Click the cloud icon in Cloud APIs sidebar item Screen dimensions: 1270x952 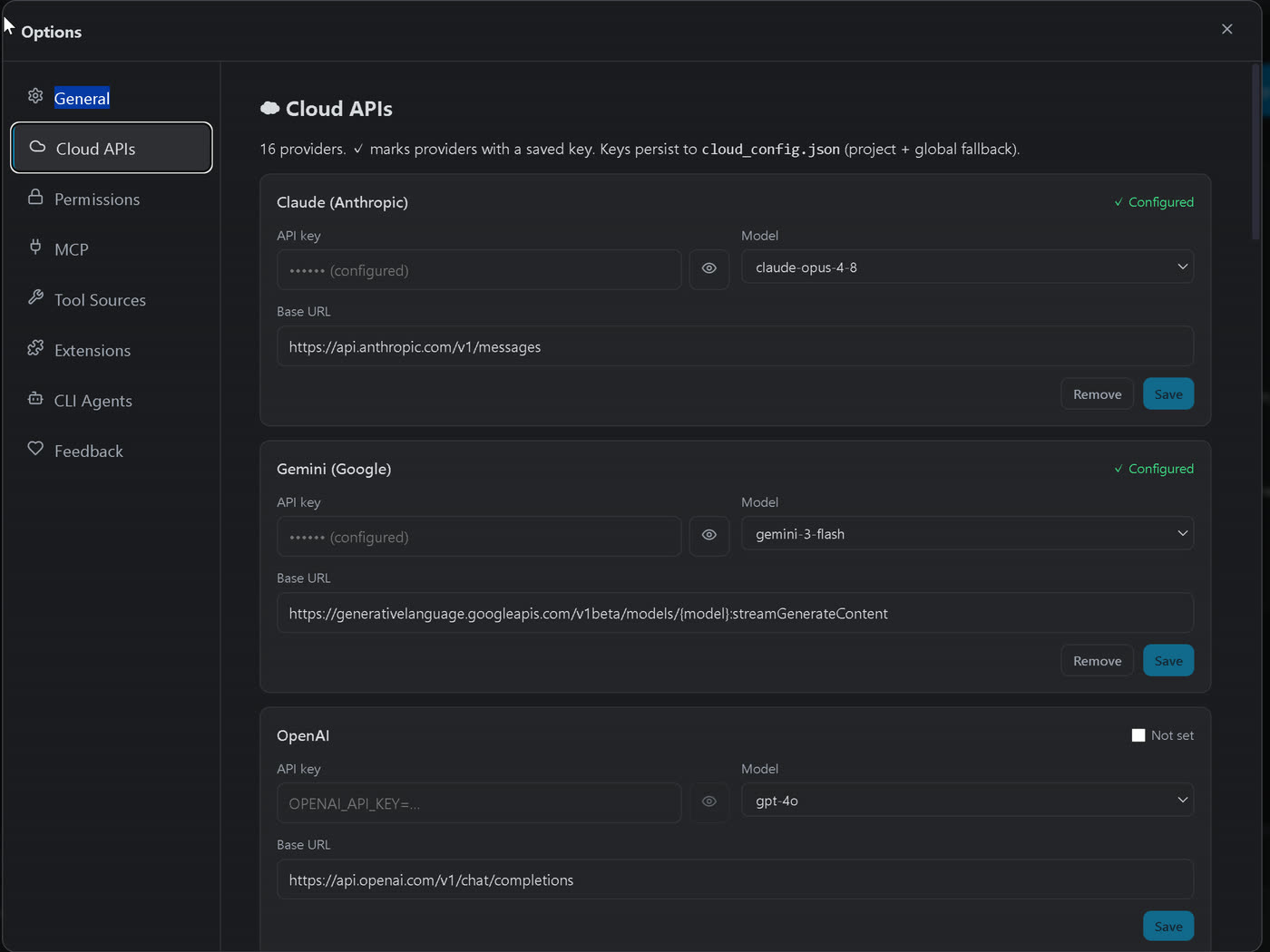pos(37,147)
